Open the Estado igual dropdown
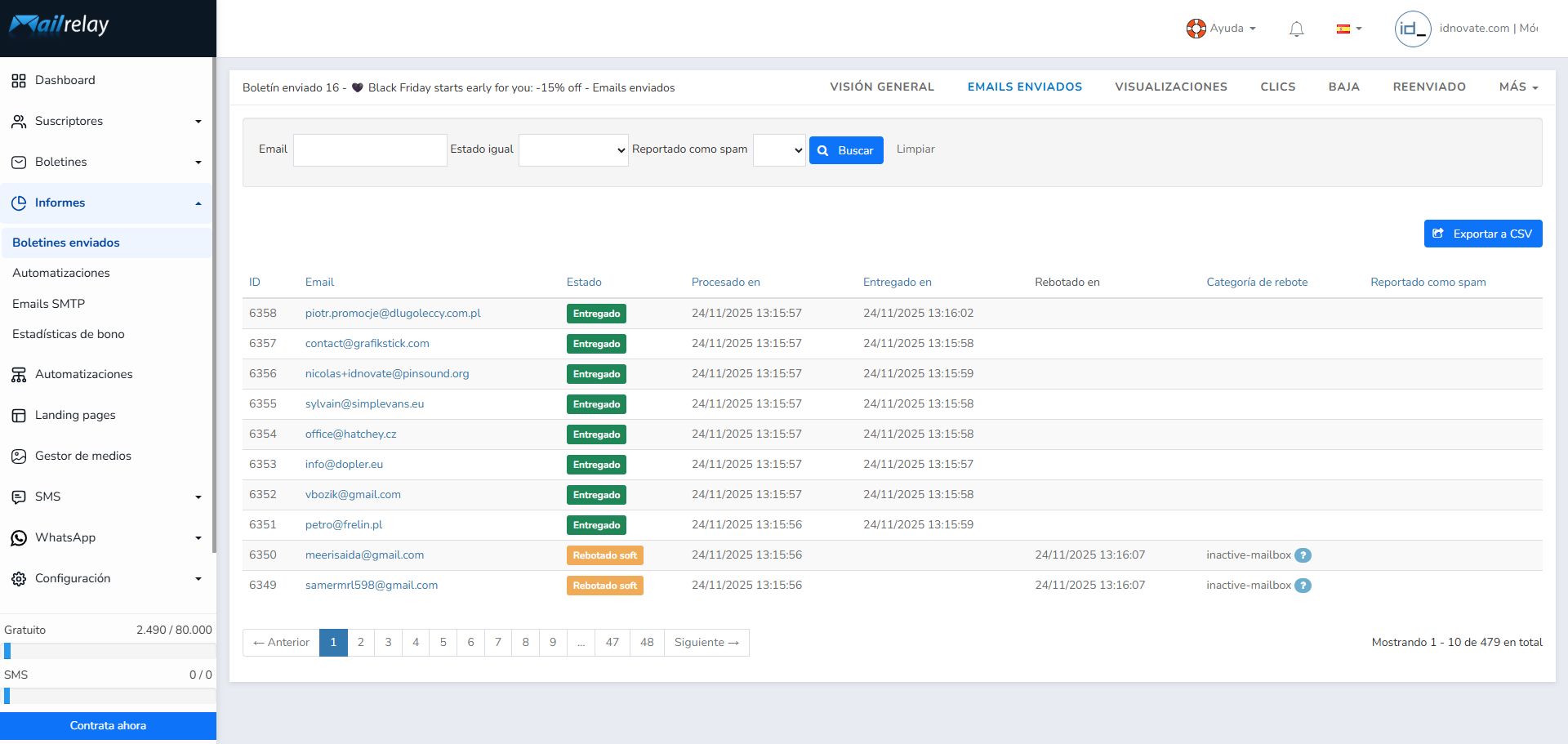This screenshot has height=744, width=1568. coord(573,150)
